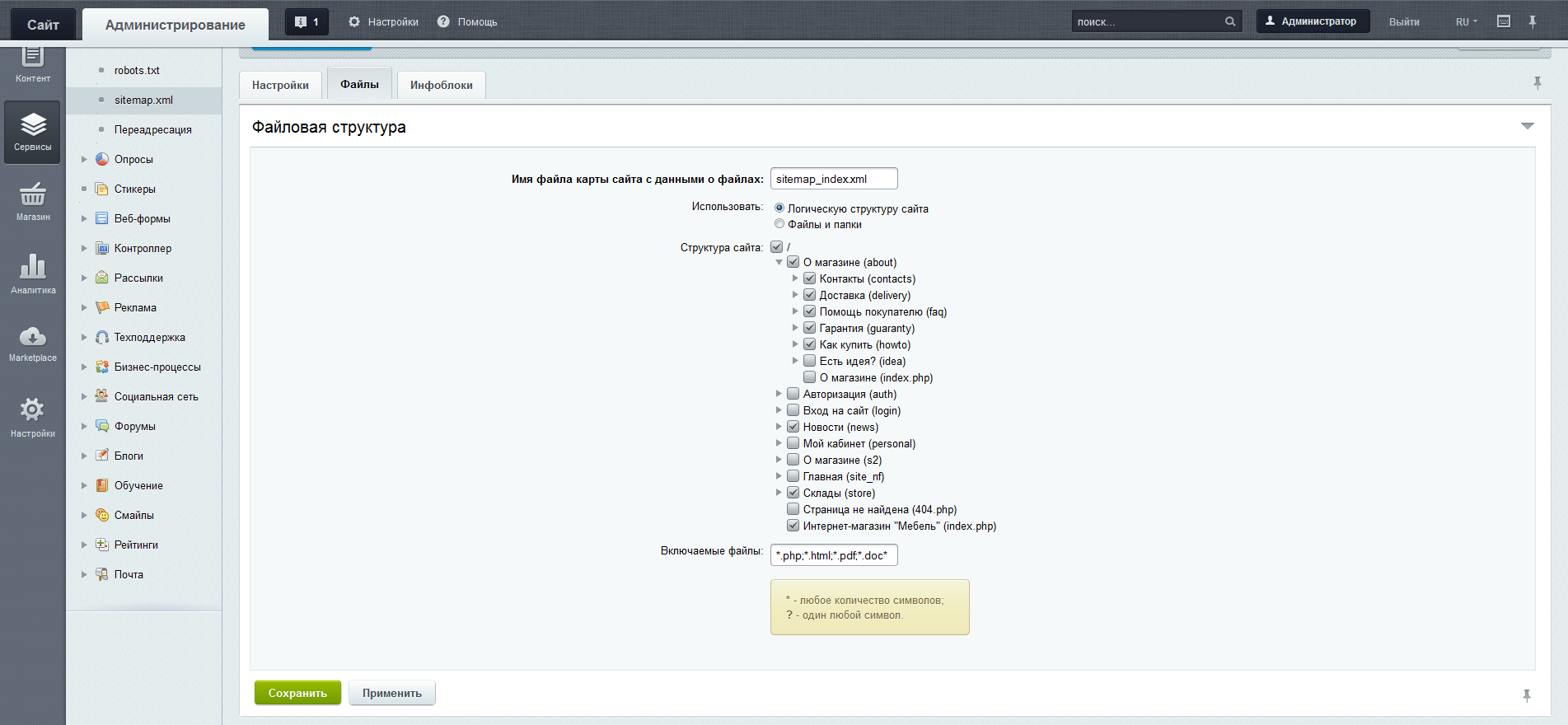Collapse the О магазине (about) tree node
1568x725 pixels.
point(779,262)
